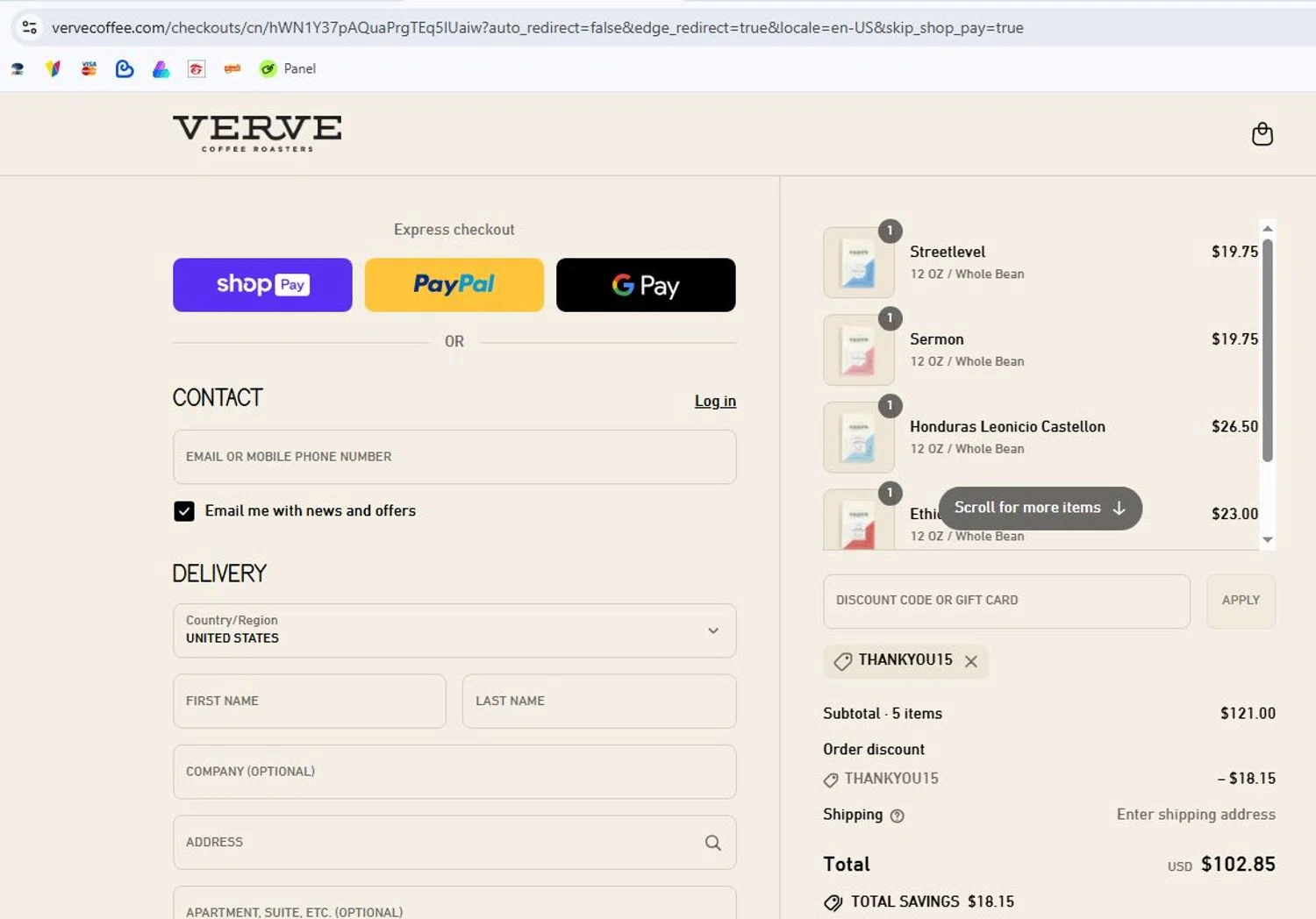This screenshot has height=919, width=1316.
Task: Pay with Google Pay
Action: tap(646, 285)
